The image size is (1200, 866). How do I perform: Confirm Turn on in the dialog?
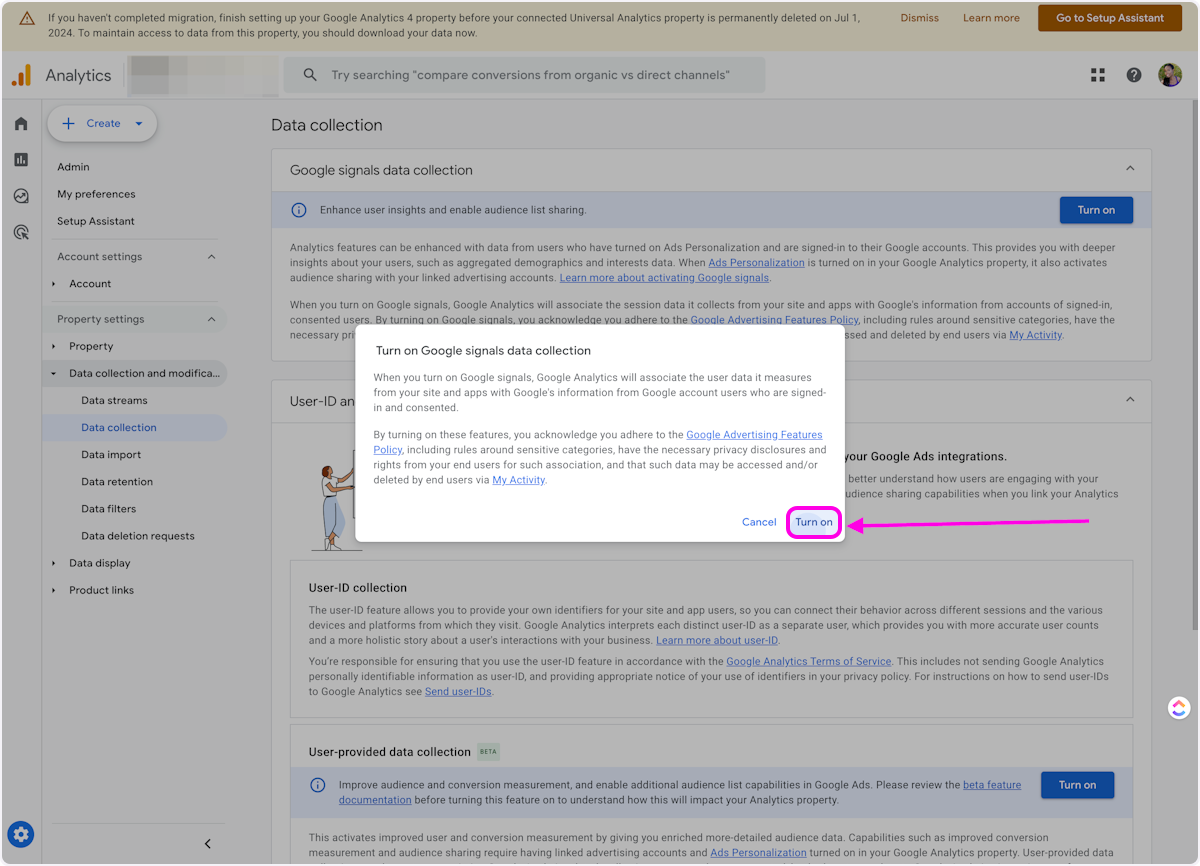click(814, 522)
